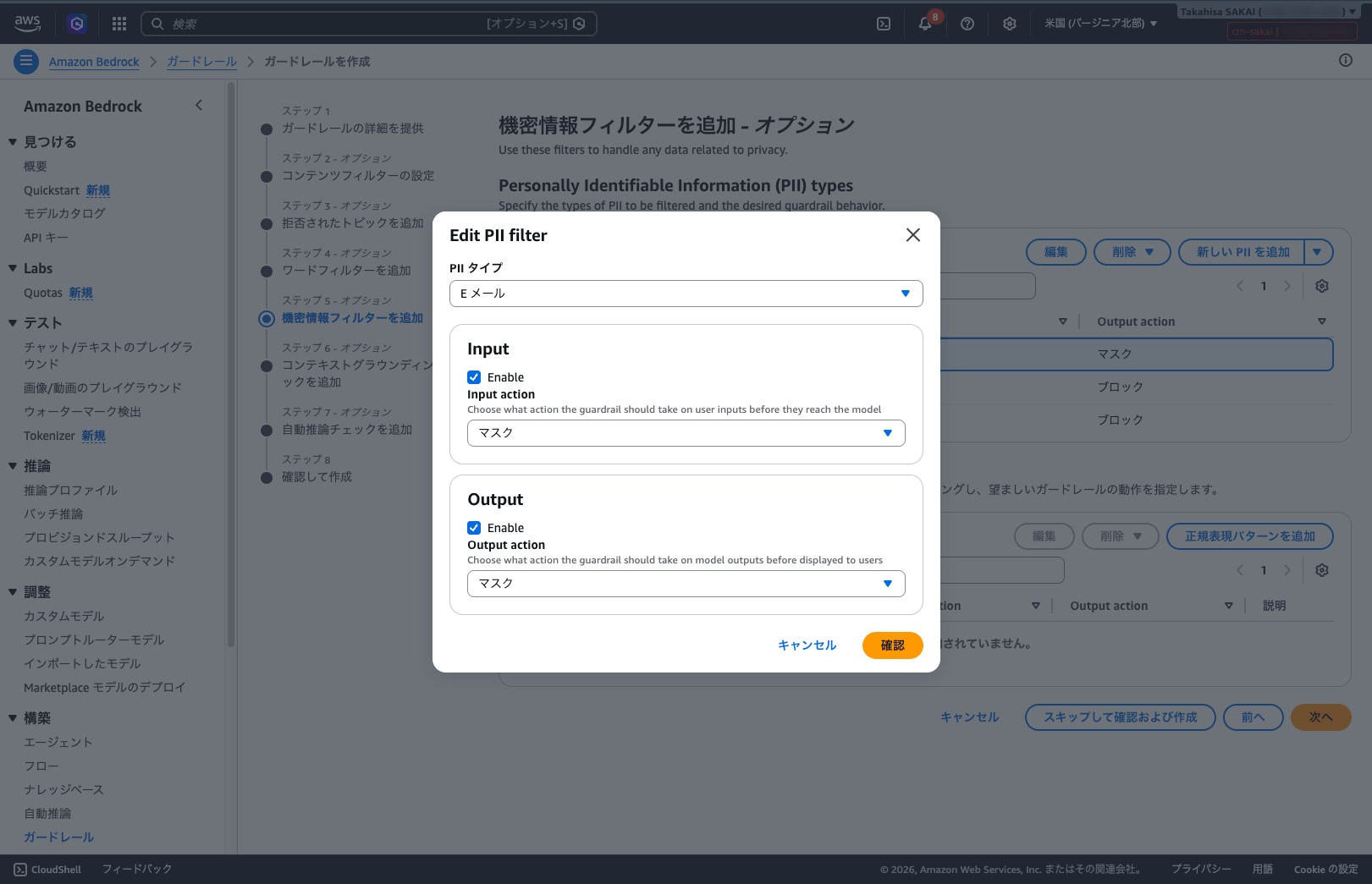Viewport: 1372px width, 884px height.
Task: Sort by regex table Output action column
Action: click(1229, 606)
